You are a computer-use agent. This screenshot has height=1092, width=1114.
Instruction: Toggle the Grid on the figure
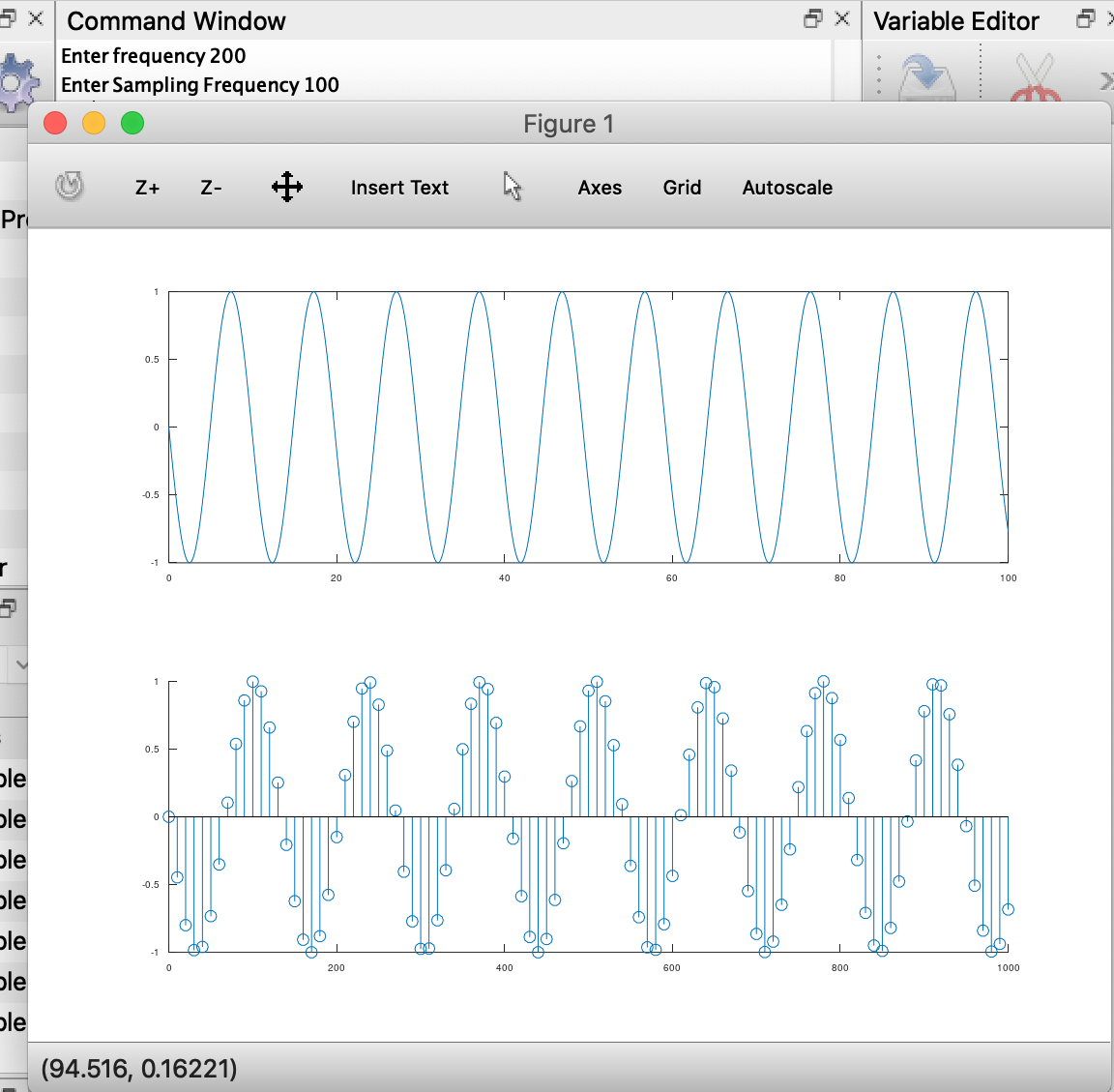[682, 188]
